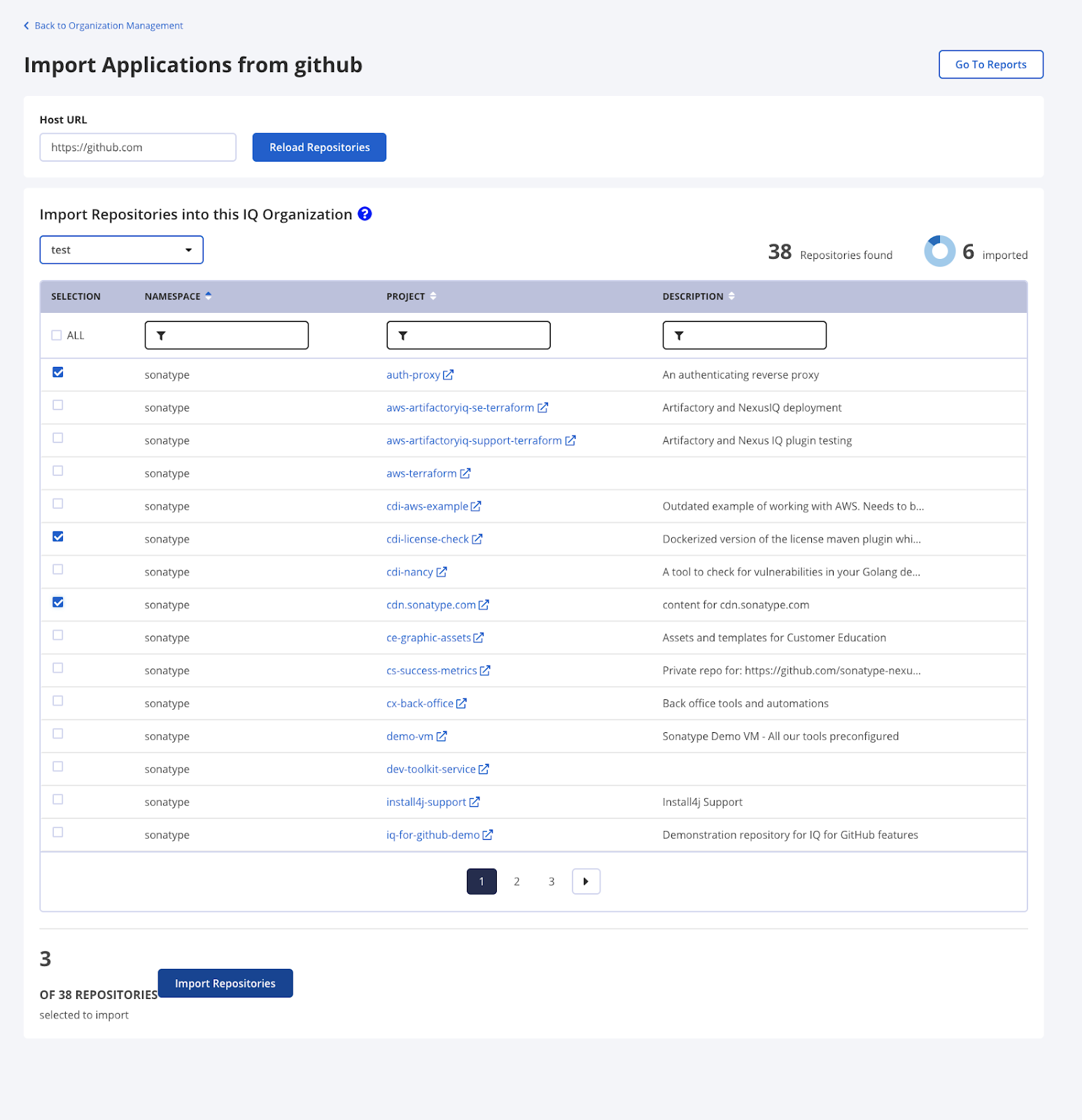Click the 'Install4j Support' description text
Image resolution: width=1082 pixels, height=1120 pixels.
[x=703, y=802]
